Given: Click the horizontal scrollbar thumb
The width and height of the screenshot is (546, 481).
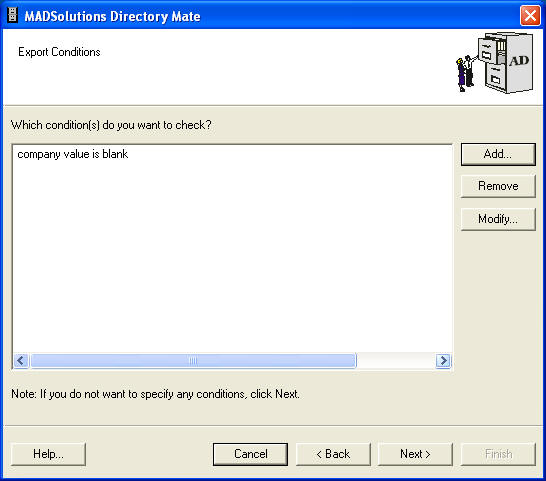Looking at the screenshot, I should pyautogui.click(x=193, y=360).
